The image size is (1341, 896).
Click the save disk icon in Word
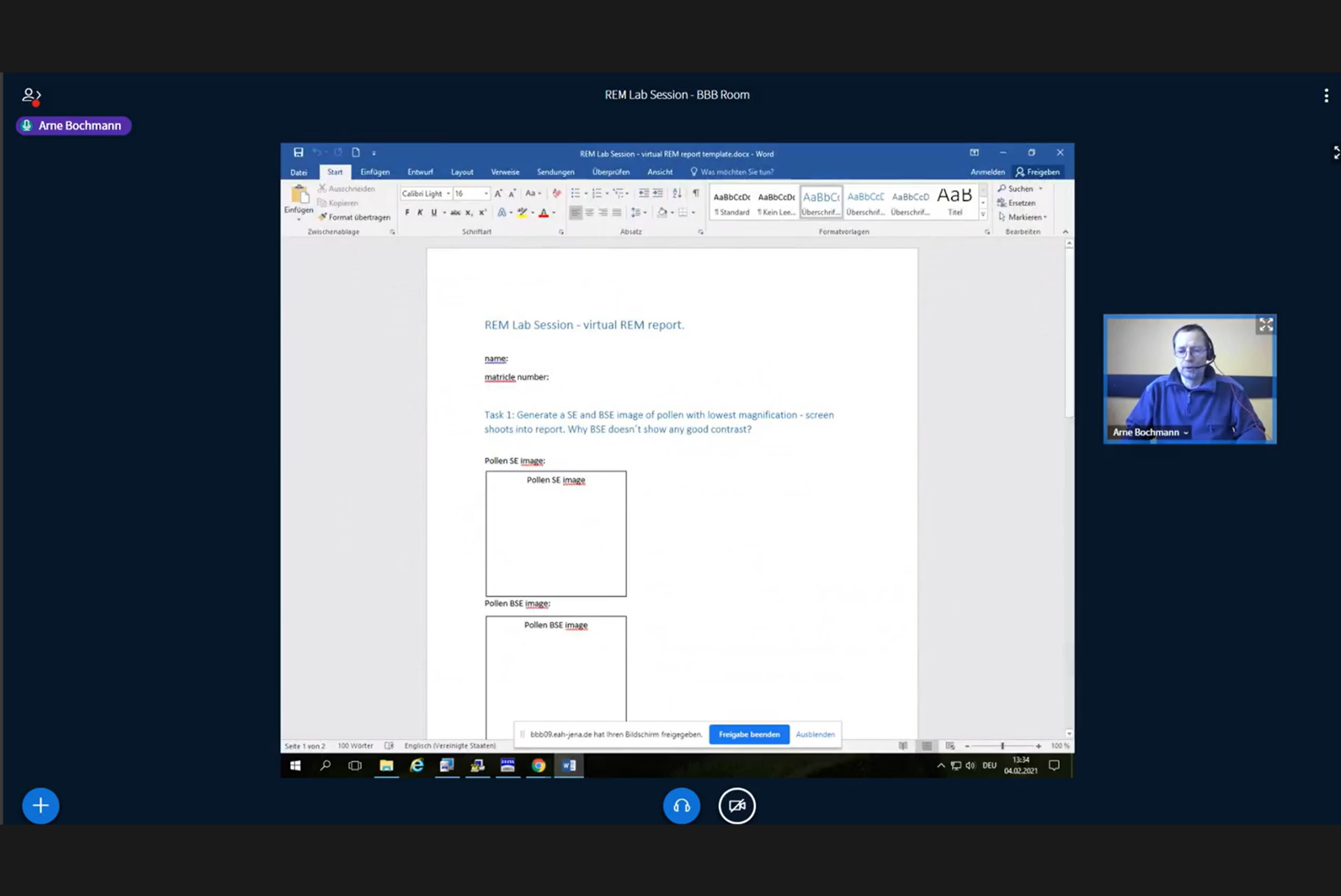click(298, 153)
